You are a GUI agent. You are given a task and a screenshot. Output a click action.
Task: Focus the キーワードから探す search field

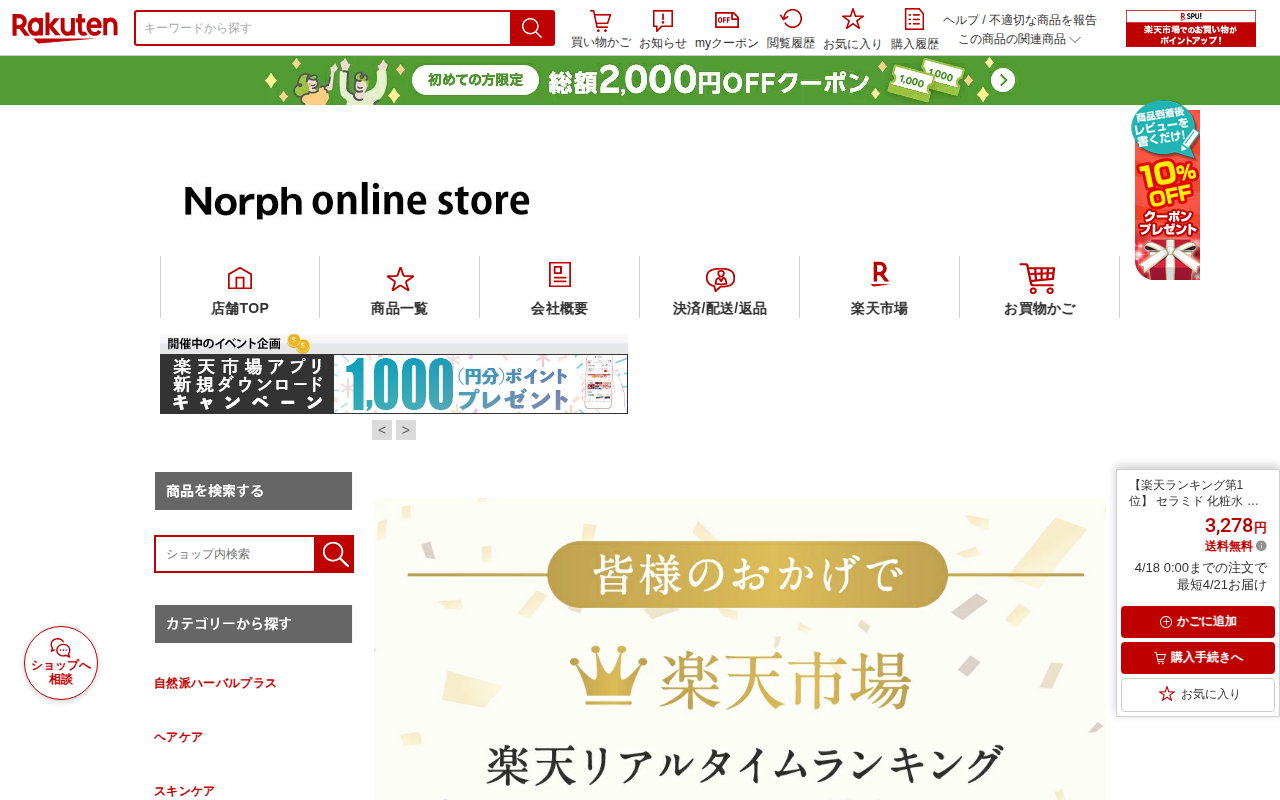(323, 28)
